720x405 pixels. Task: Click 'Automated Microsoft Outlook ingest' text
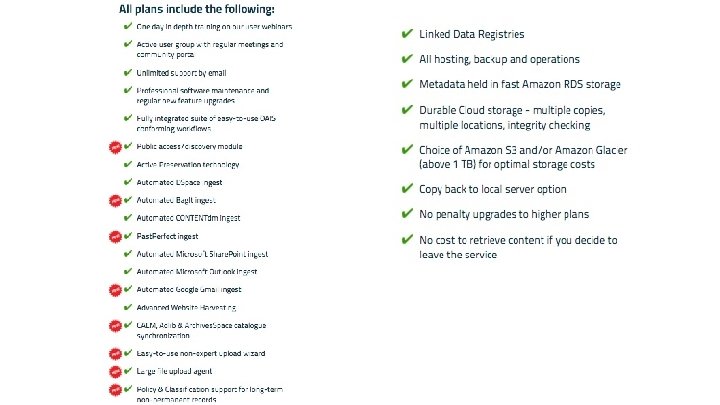[197, 272]
